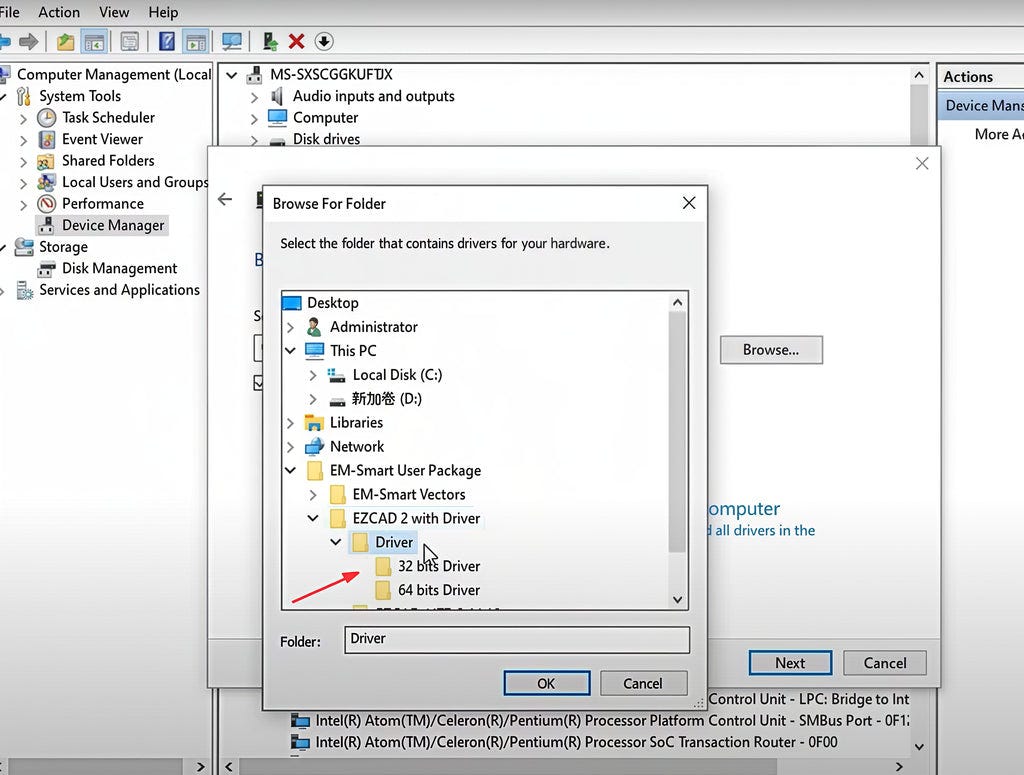Expand Performance node chevron
This screenshot has height=775, width=1024.
(24, 205)
